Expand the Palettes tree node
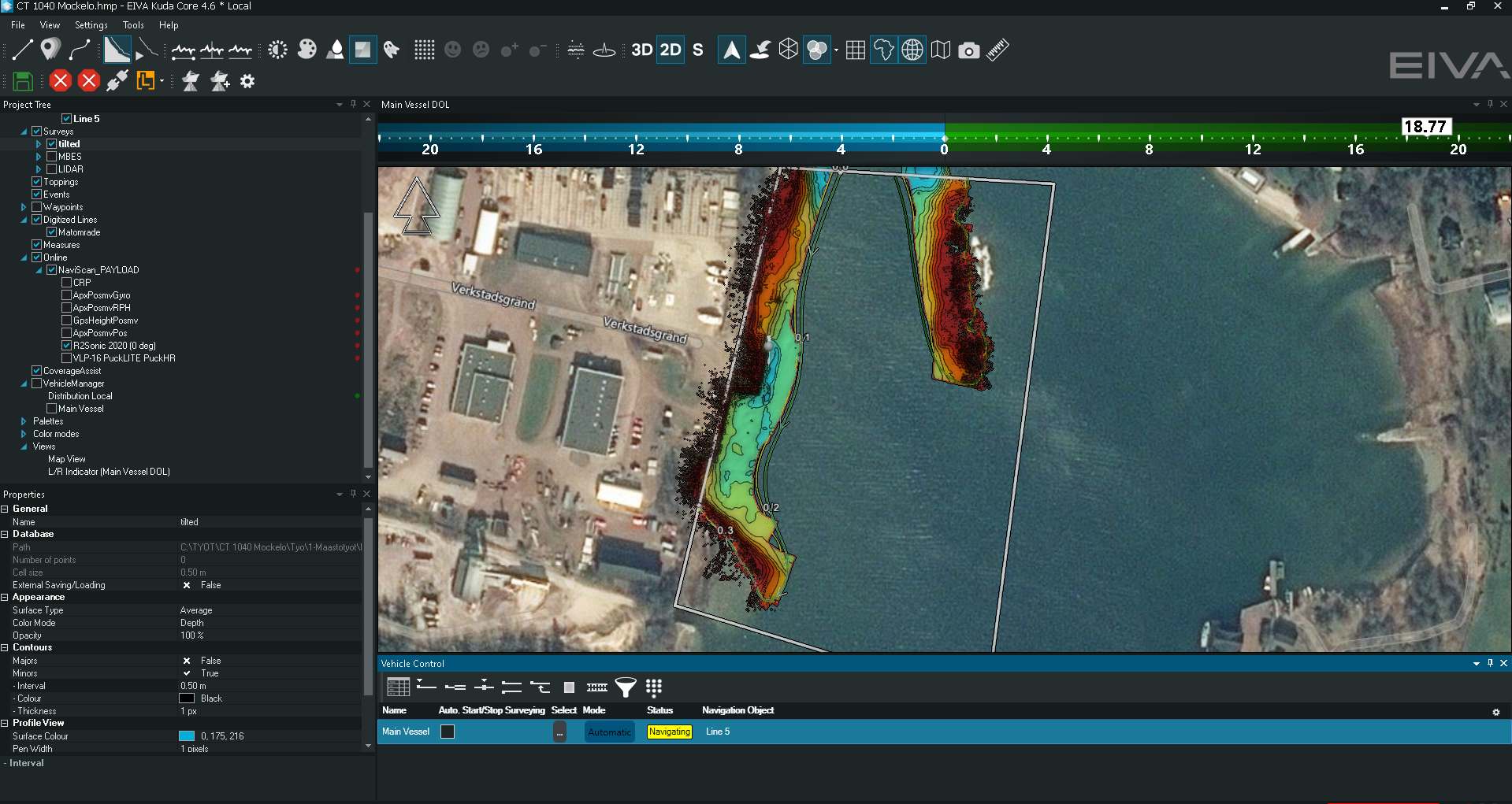Screen dimensions: 1512x804 tap(24, 421)
